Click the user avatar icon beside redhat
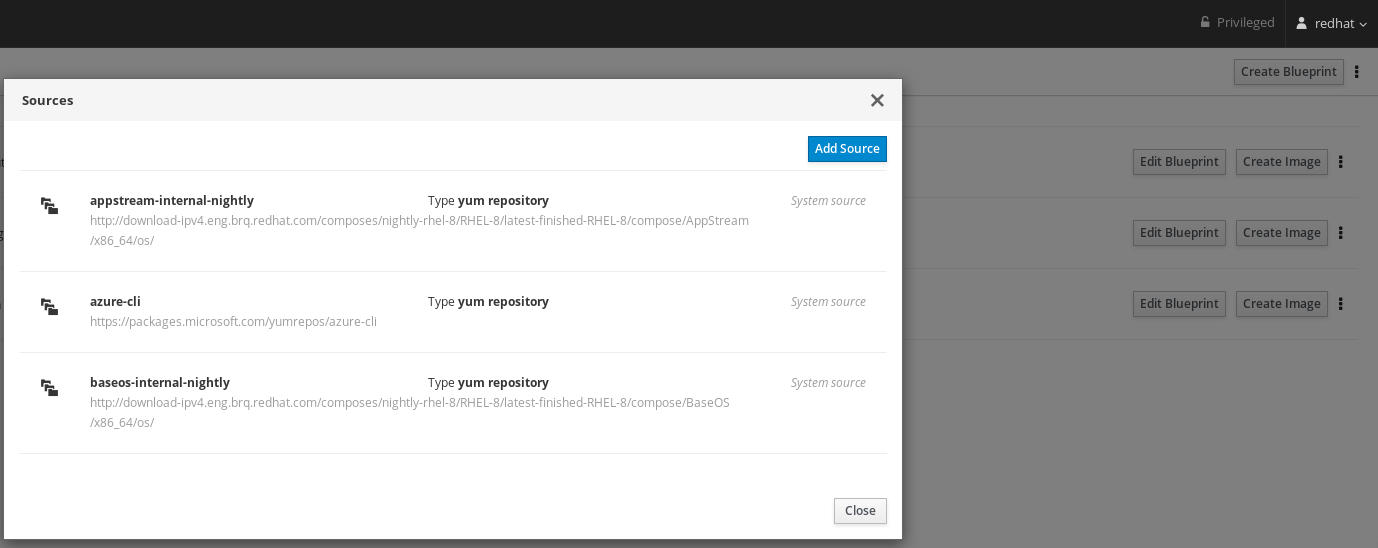Image resolution: width=1378 pixels, height=548 pixels. click(1301, 23)
